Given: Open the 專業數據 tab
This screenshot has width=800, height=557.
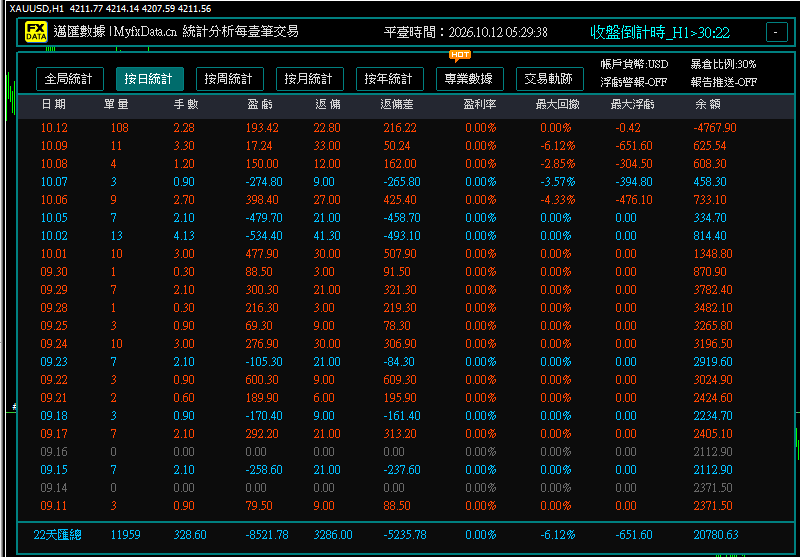Looking at the screenshot, I should click(470, 79).
